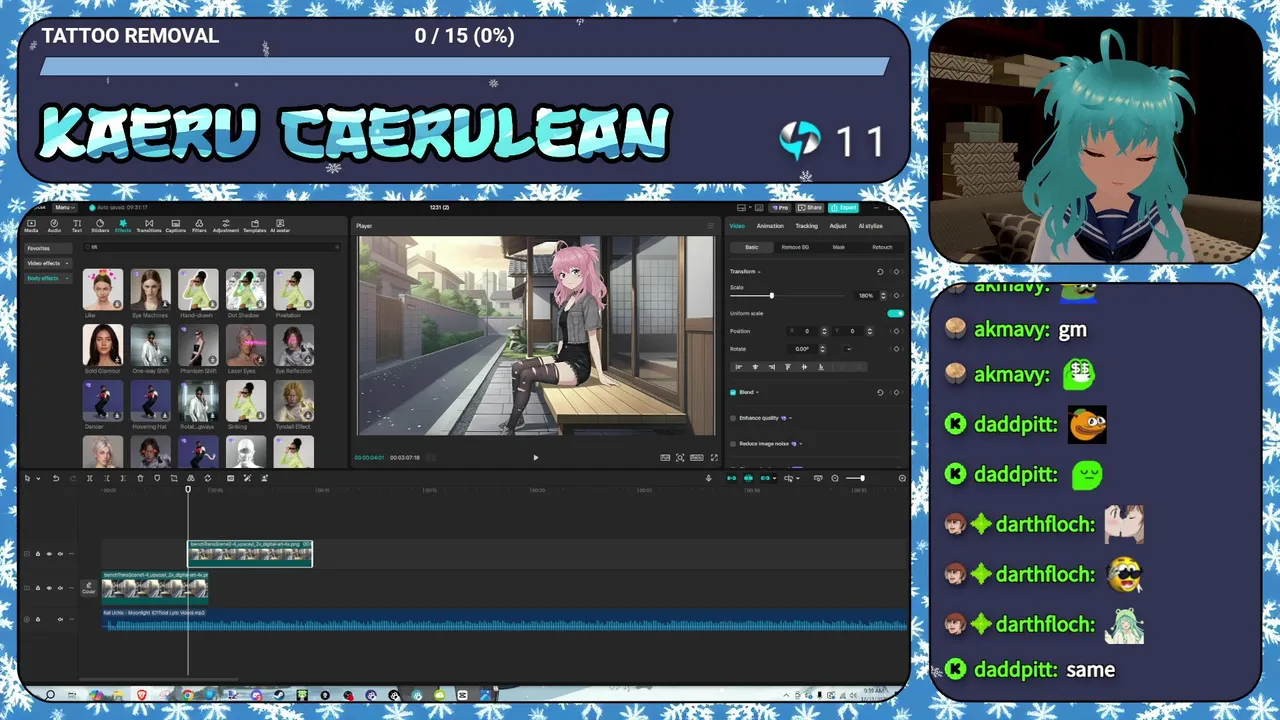Open the Text panel icon

click(x=77, y=226)
